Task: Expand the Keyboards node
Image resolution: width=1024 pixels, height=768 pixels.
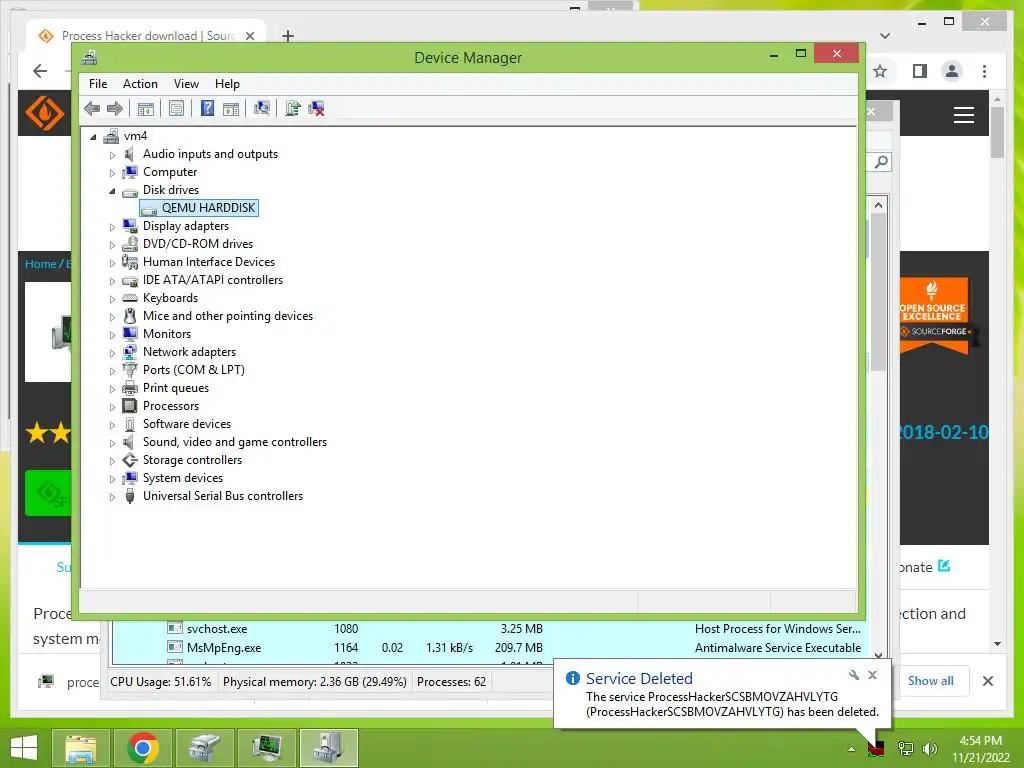Action: pyautogui.click(x=112, y=298)
